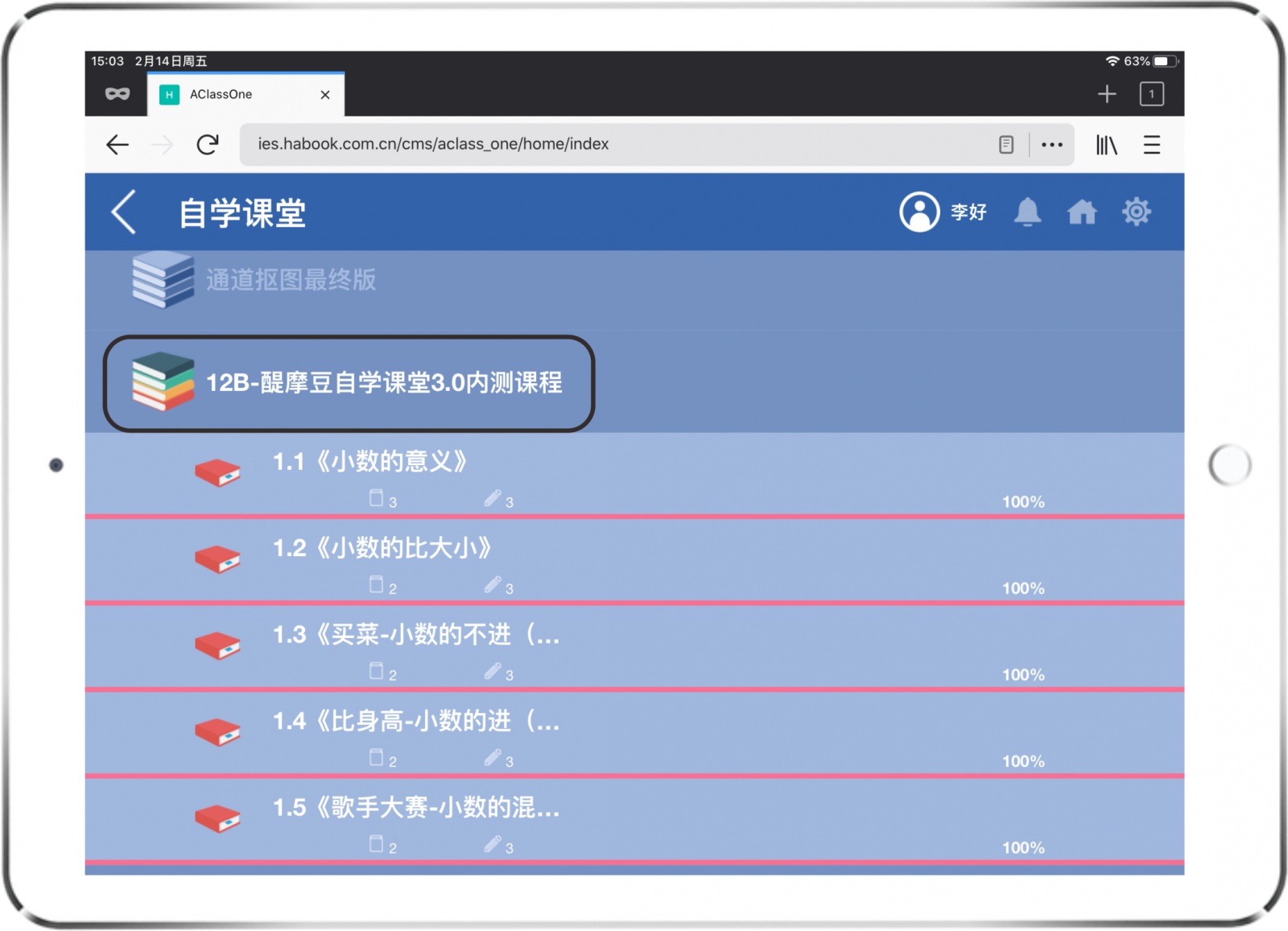Screen dimensions: 1288x931
Task: Open page actions three-dot menu
Action: click(1051, 145)
